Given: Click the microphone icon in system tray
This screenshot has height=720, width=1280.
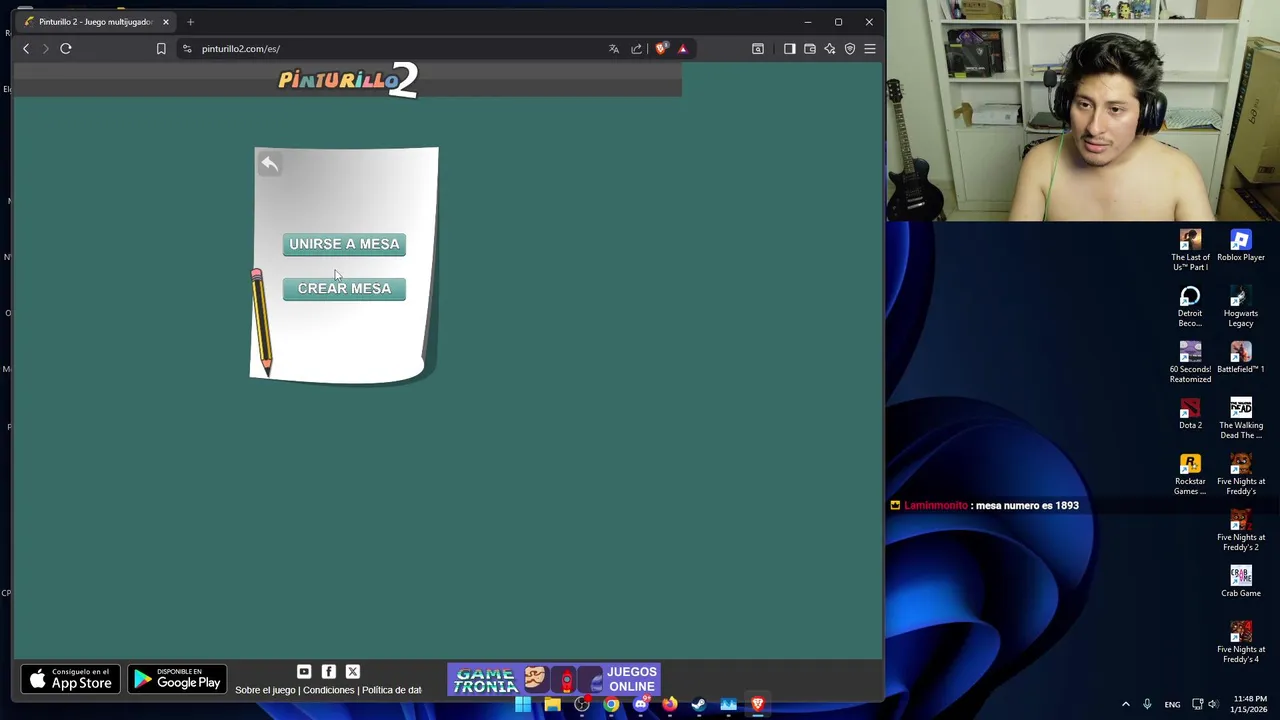Looking at the screenshot, I should [1147, 705].
